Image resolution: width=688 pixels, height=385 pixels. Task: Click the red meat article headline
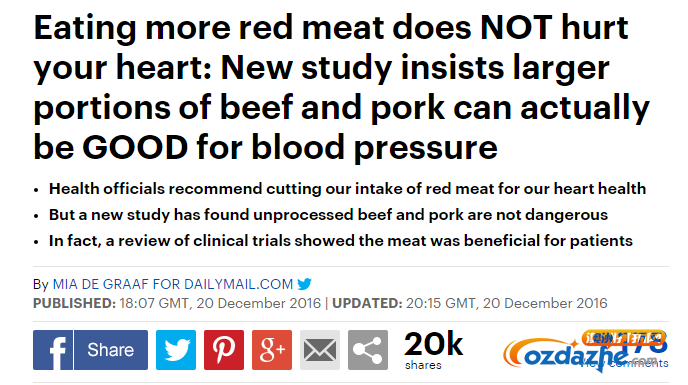point(342,87)
